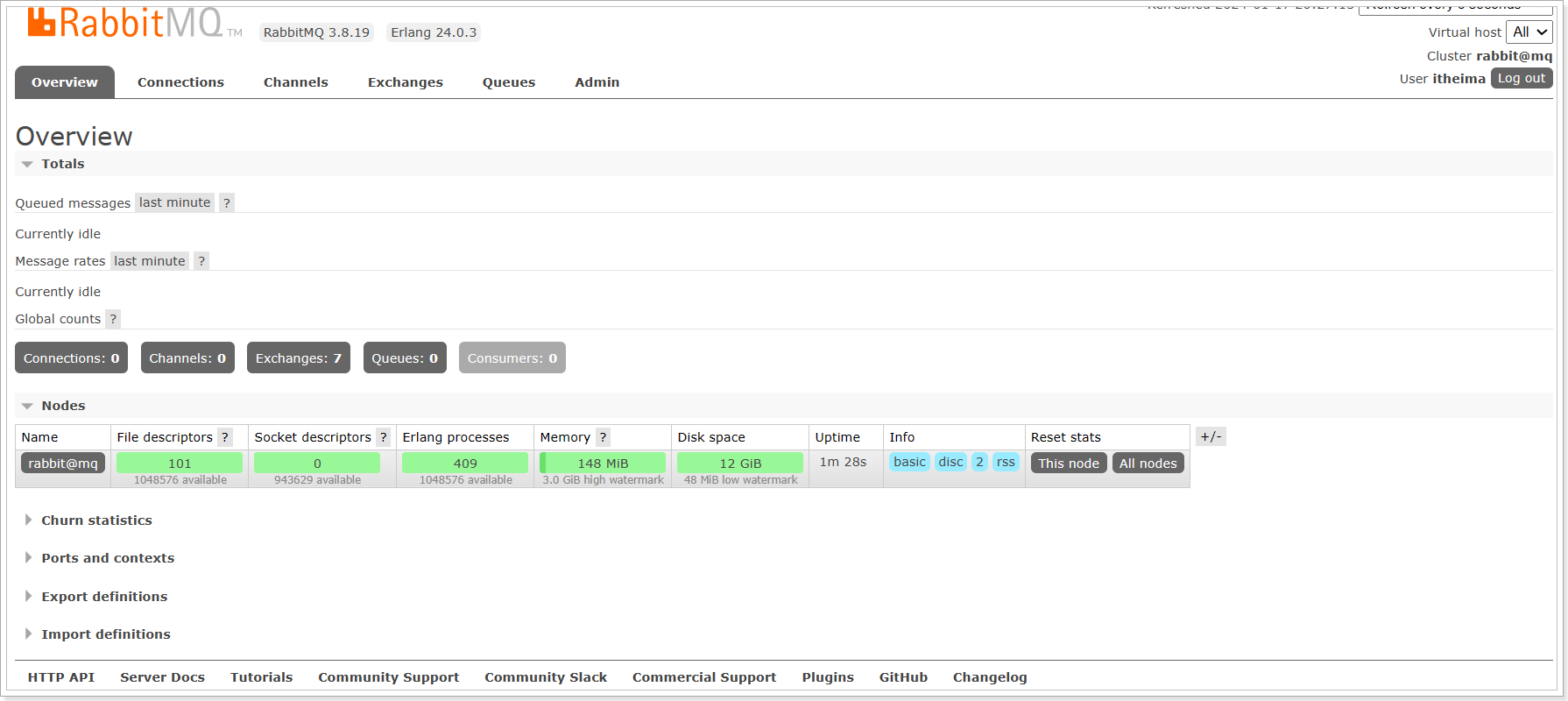This screenshot has height=701, width=1568.
Task: Reset stats for All nodes
Action: (1148, 464)
